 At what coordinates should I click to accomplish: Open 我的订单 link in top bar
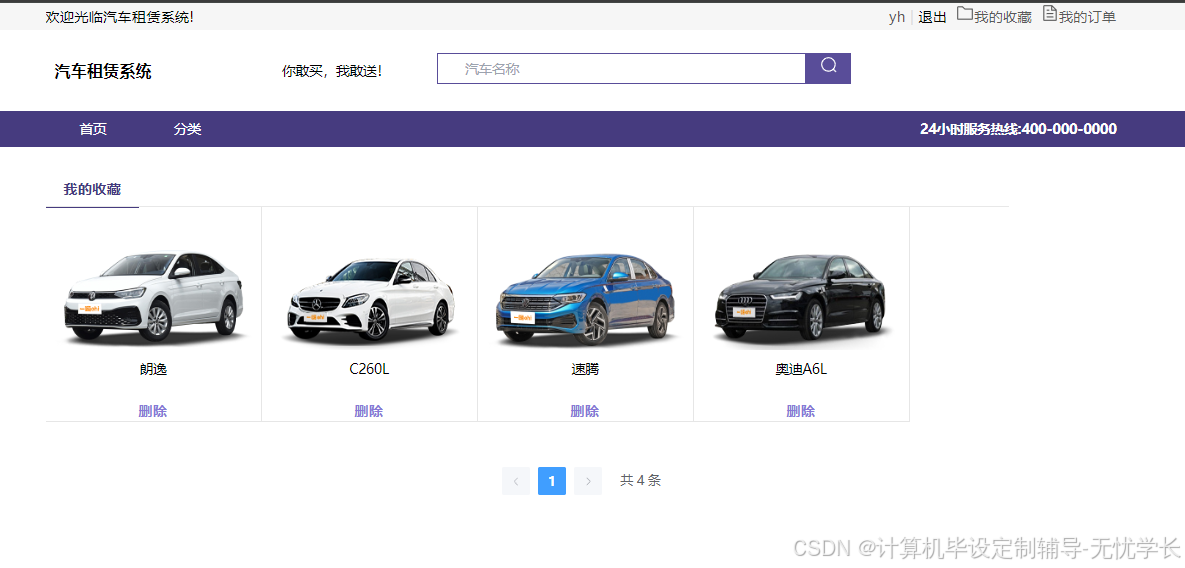1088,17
